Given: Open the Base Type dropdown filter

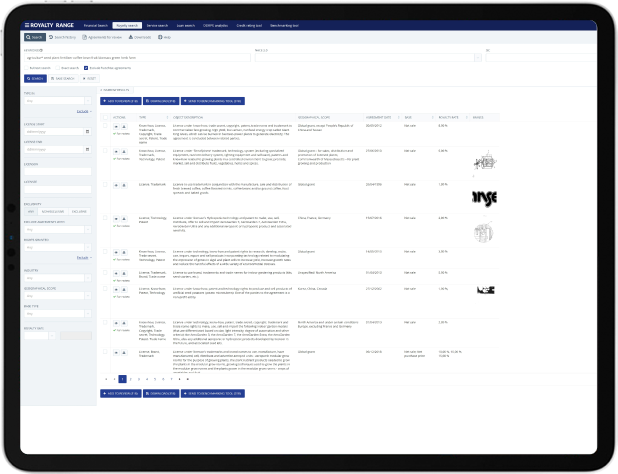Looking at the screenshot, I should point(57,314).
